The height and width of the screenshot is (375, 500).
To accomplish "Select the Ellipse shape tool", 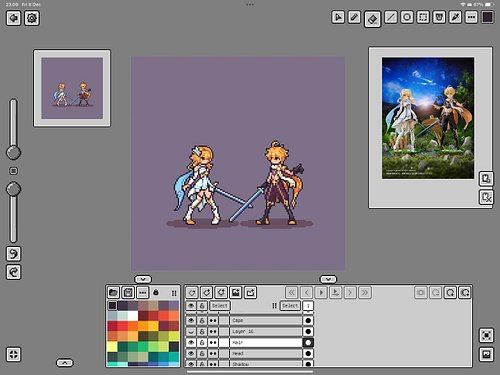I will tap(407, 17).
